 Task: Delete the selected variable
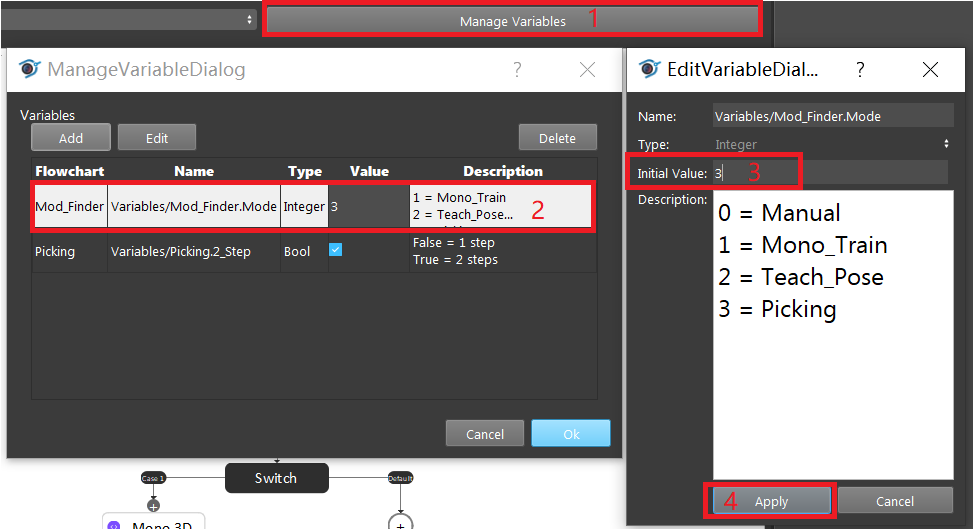point(557,138)
